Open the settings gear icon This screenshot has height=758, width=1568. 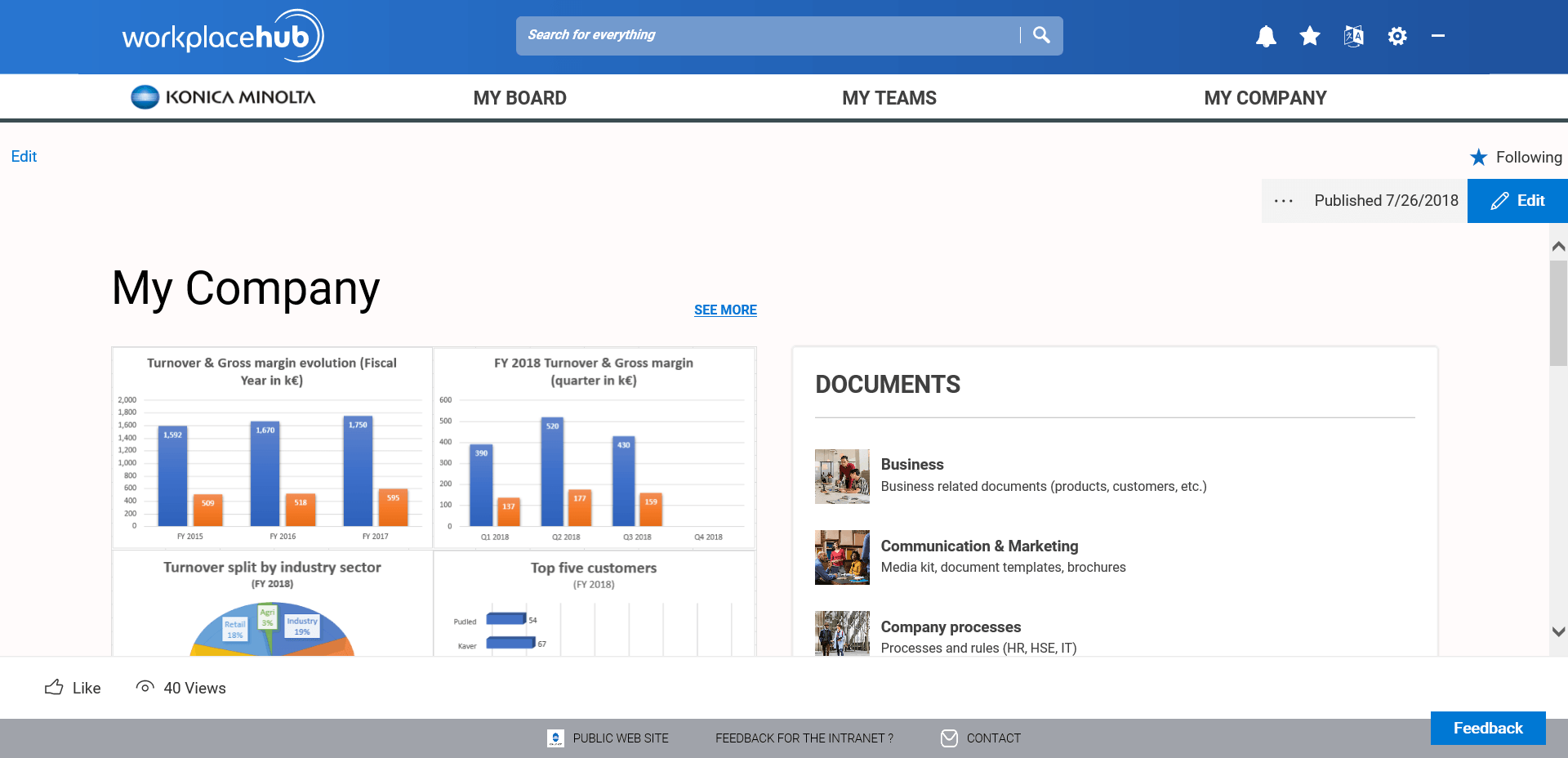(1397, 36)
